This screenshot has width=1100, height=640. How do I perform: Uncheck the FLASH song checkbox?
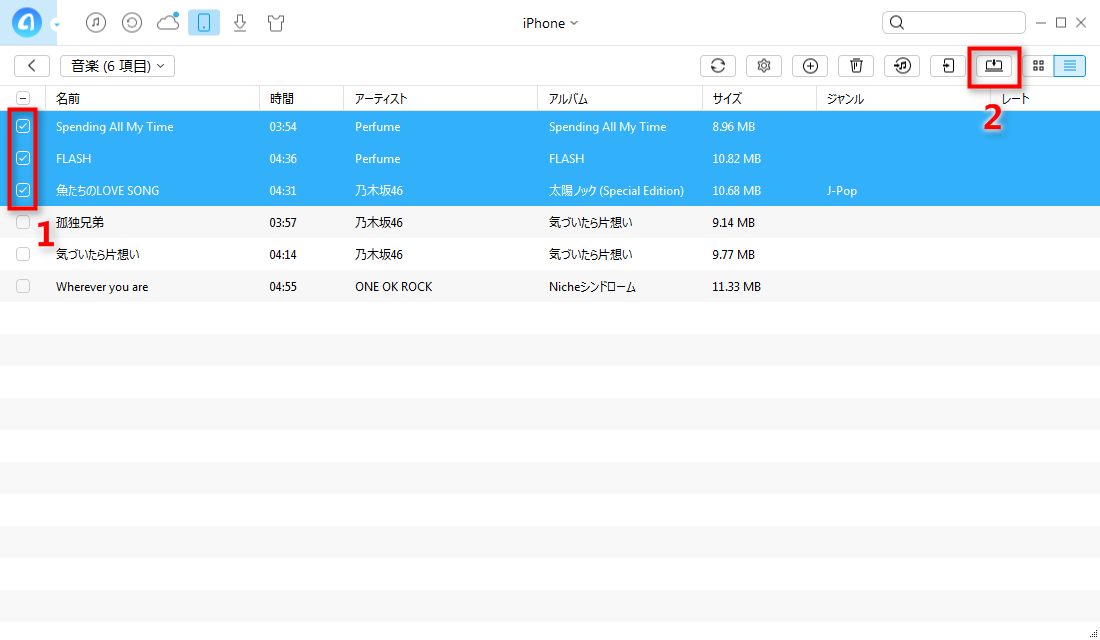23,158
